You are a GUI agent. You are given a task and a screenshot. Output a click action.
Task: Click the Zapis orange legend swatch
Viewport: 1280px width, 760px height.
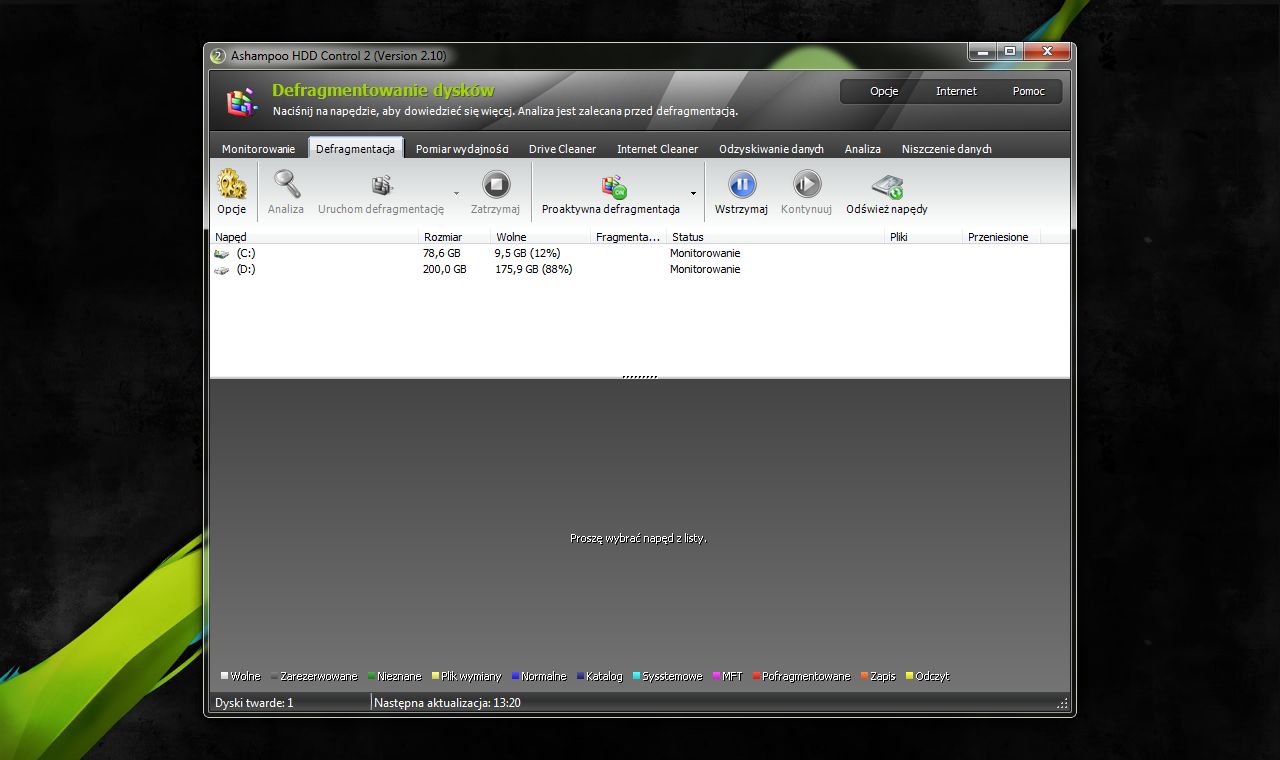(x=865, y=677)
